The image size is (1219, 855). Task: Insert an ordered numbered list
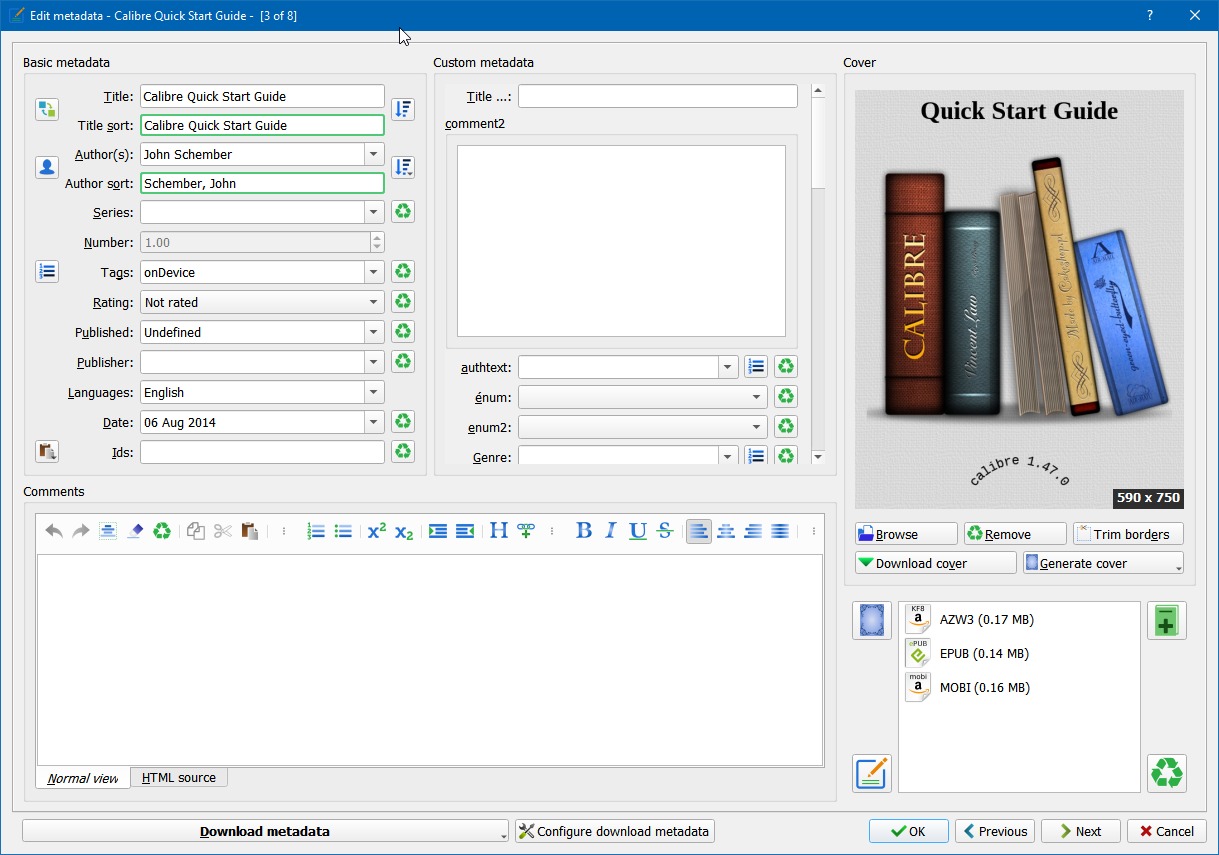point(316,531)
